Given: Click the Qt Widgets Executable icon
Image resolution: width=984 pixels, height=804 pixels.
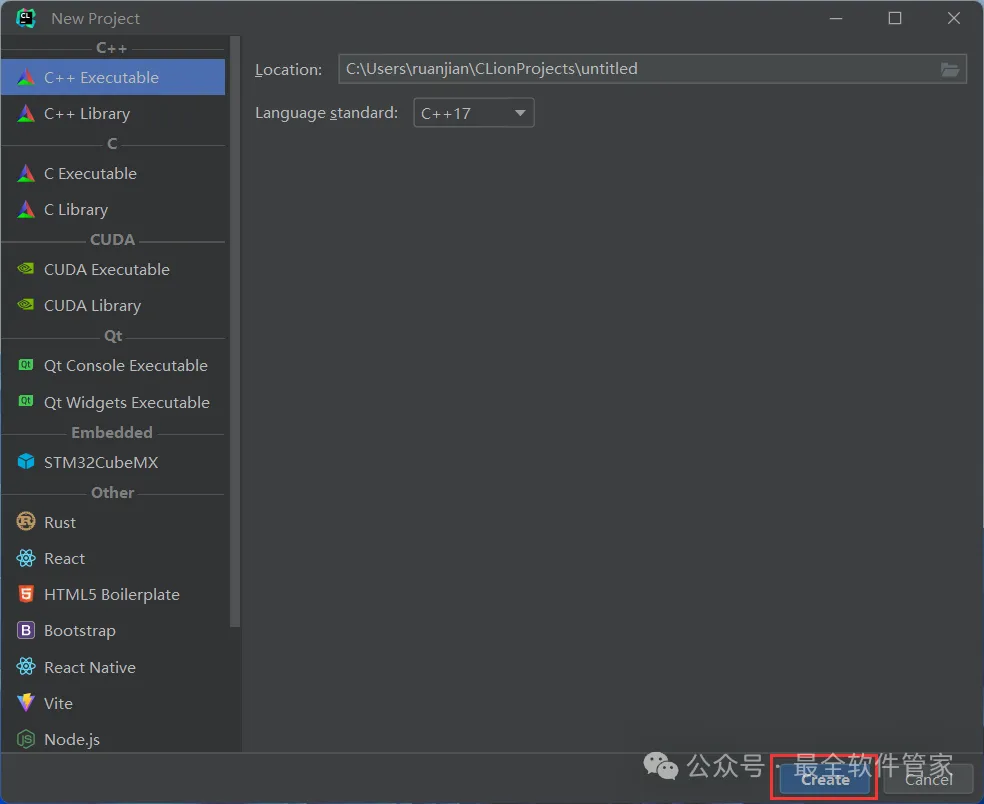Looking at the screenshot, I should (26, 401).
